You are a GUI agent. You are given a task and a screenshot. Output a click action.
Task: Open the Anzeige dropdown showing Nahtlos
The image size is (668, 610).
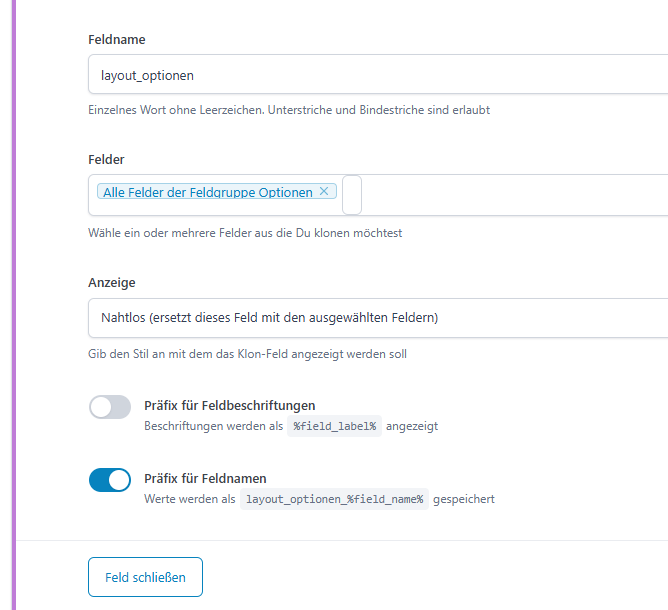click(378, 318)
